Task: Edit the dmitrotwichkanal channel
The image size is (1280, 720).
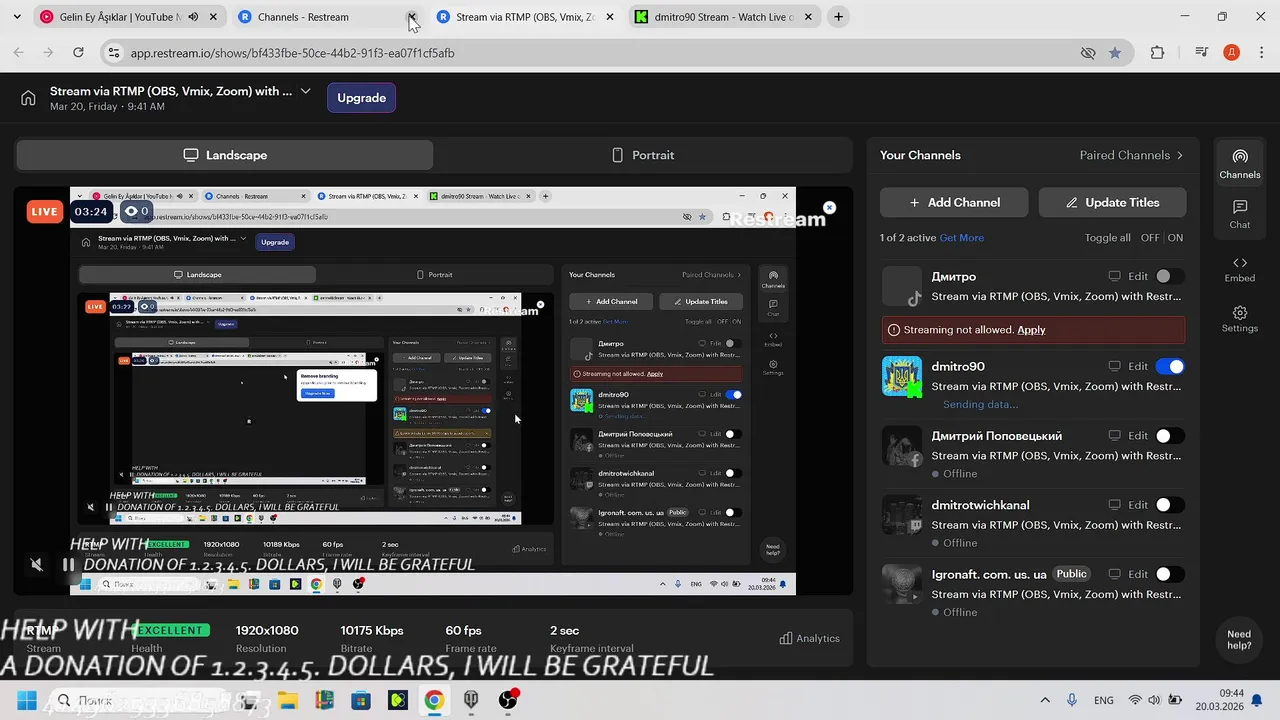Action: (x=1138, y=505)
